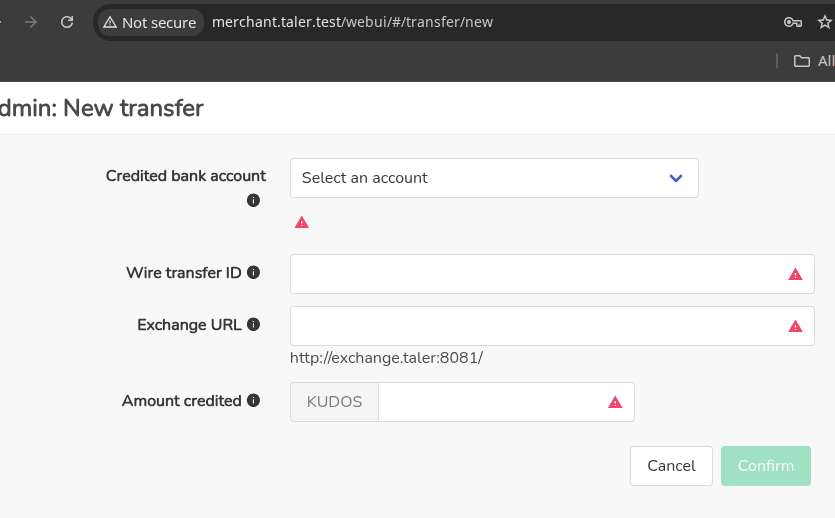Click the blue chevron of account dropdown
835x518 pixels.
coord(676,178)
